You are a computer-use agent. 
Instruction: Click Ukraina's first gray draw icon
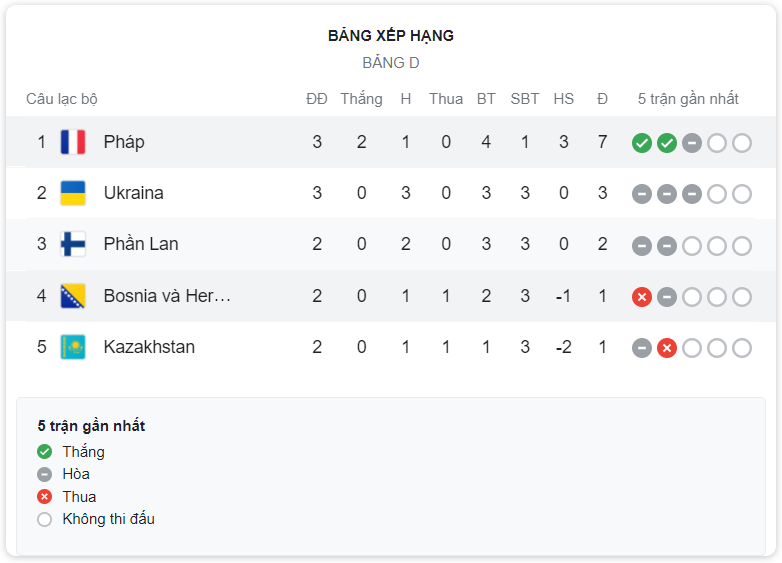click(x=642, y=194)
